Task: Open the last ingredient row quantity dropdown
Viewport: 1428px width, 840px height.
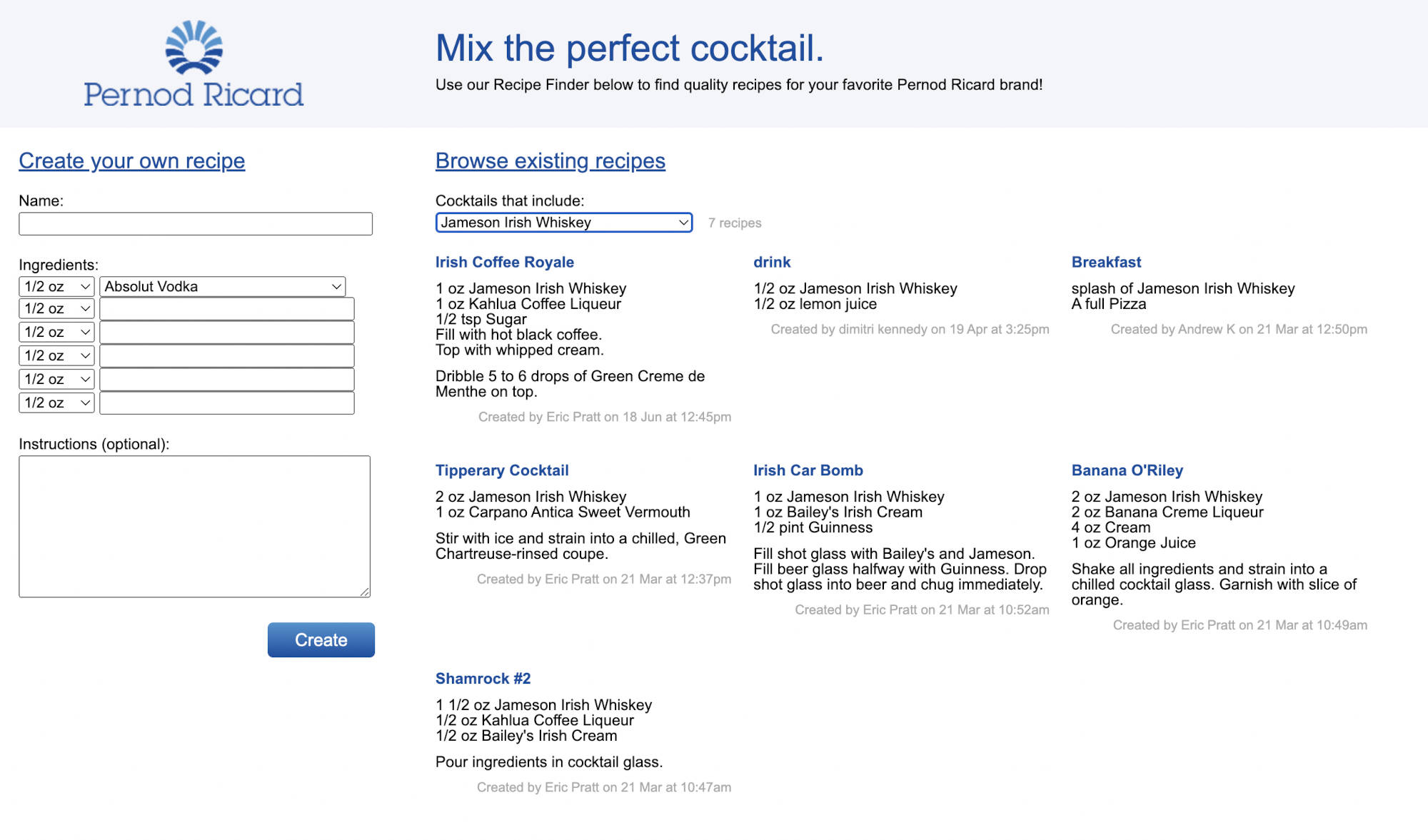Action: [56, 403]
